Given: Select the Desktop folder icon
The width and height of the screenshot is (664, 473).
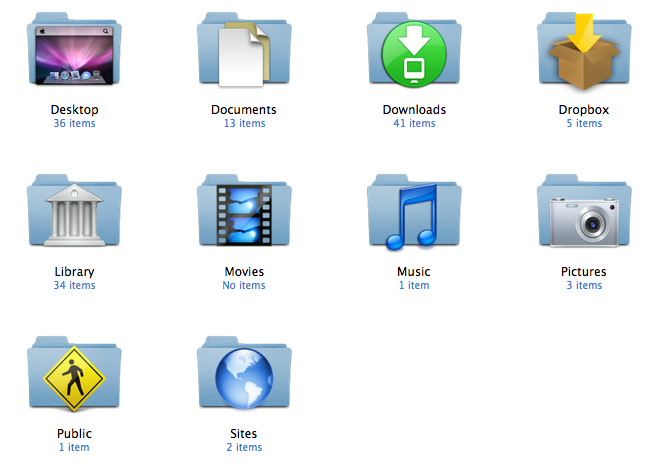Looking at the screenshot, I should (x=74, y=49).
